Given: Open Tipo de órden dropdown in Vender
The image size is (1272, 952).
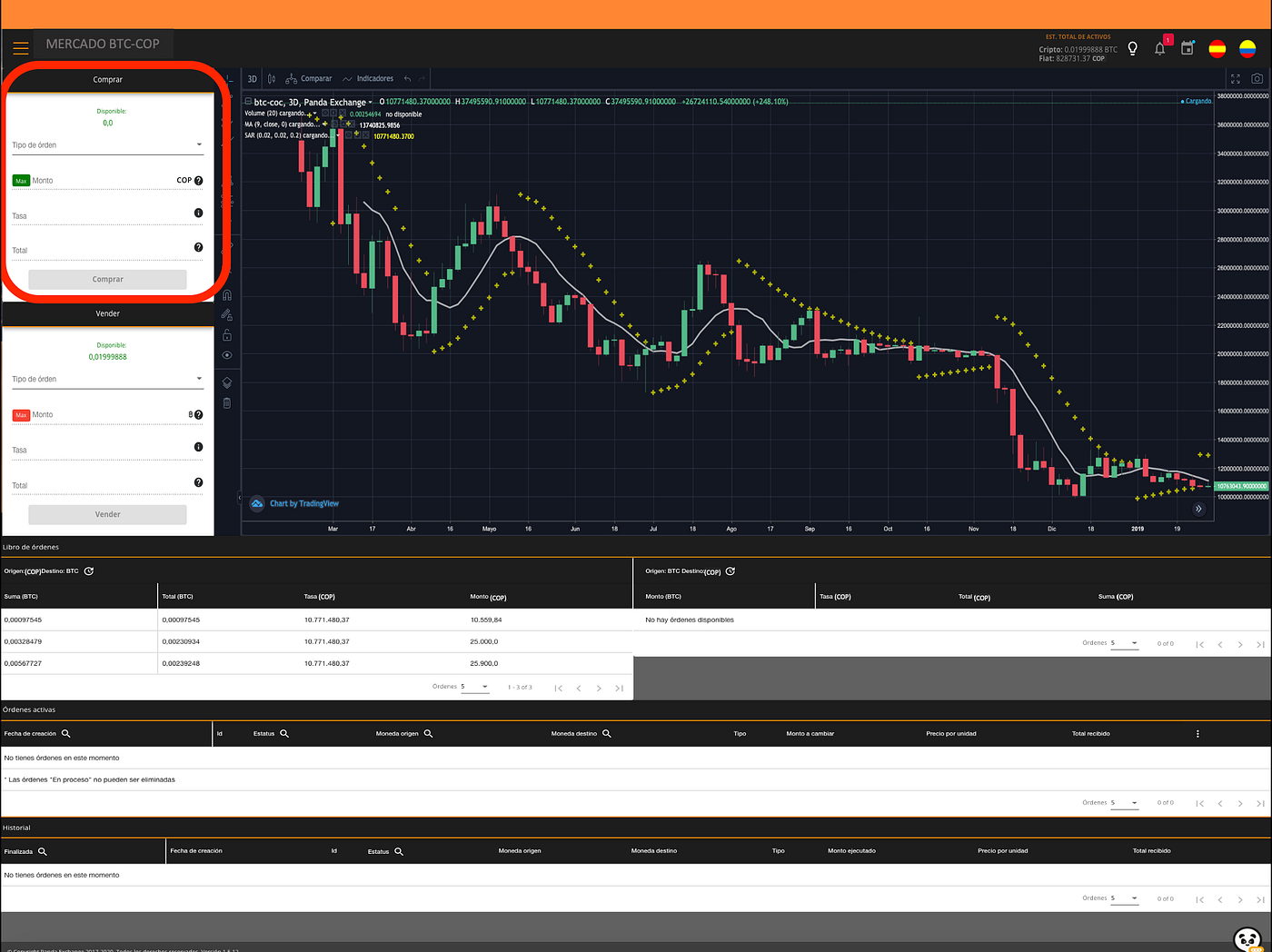Looking at the screenshot, I should tap(107, 380).
